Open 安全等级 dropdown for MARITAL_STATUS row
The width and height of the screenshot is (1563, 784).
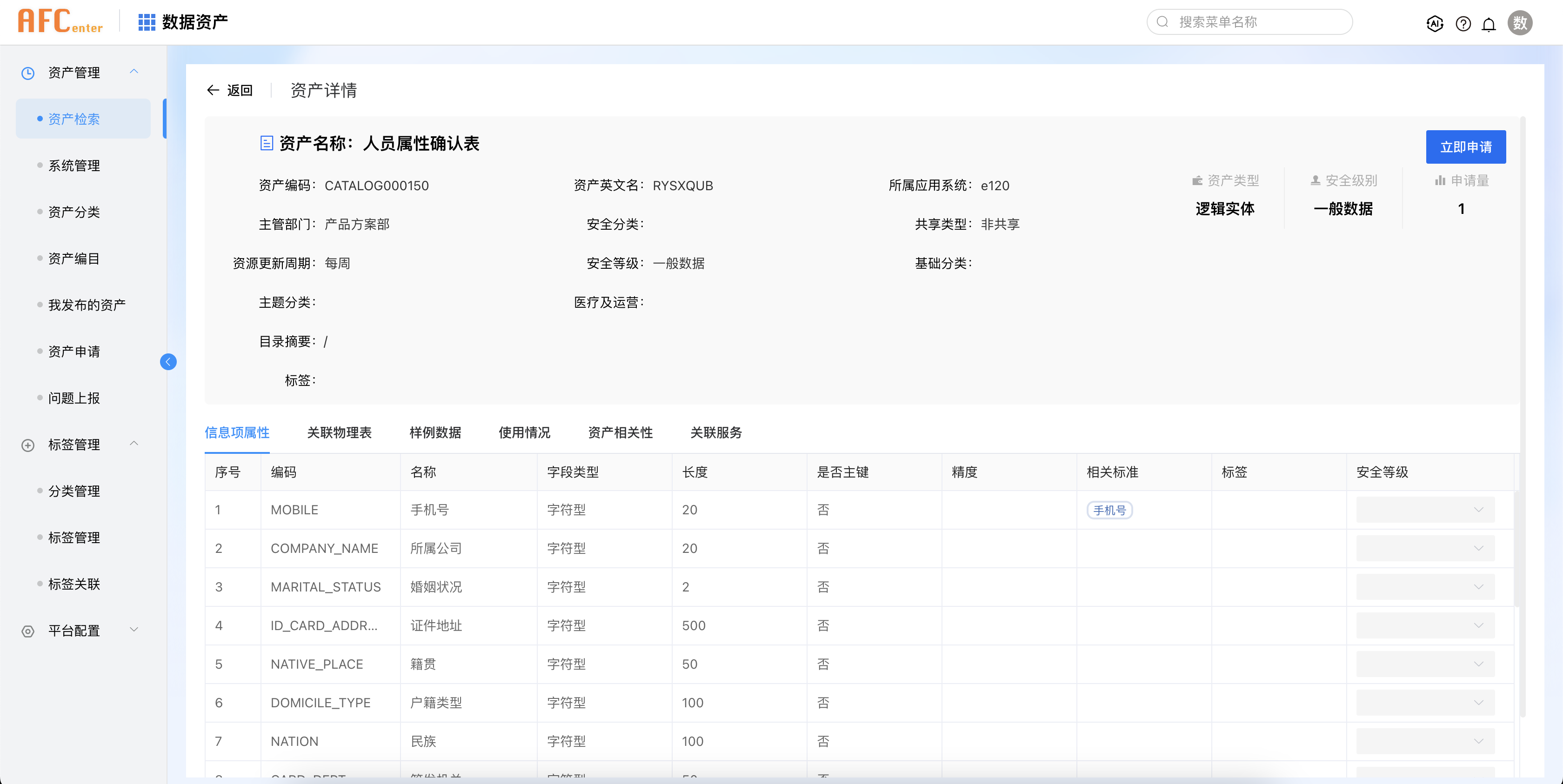pyautogui.click(x=1425, y=587)
